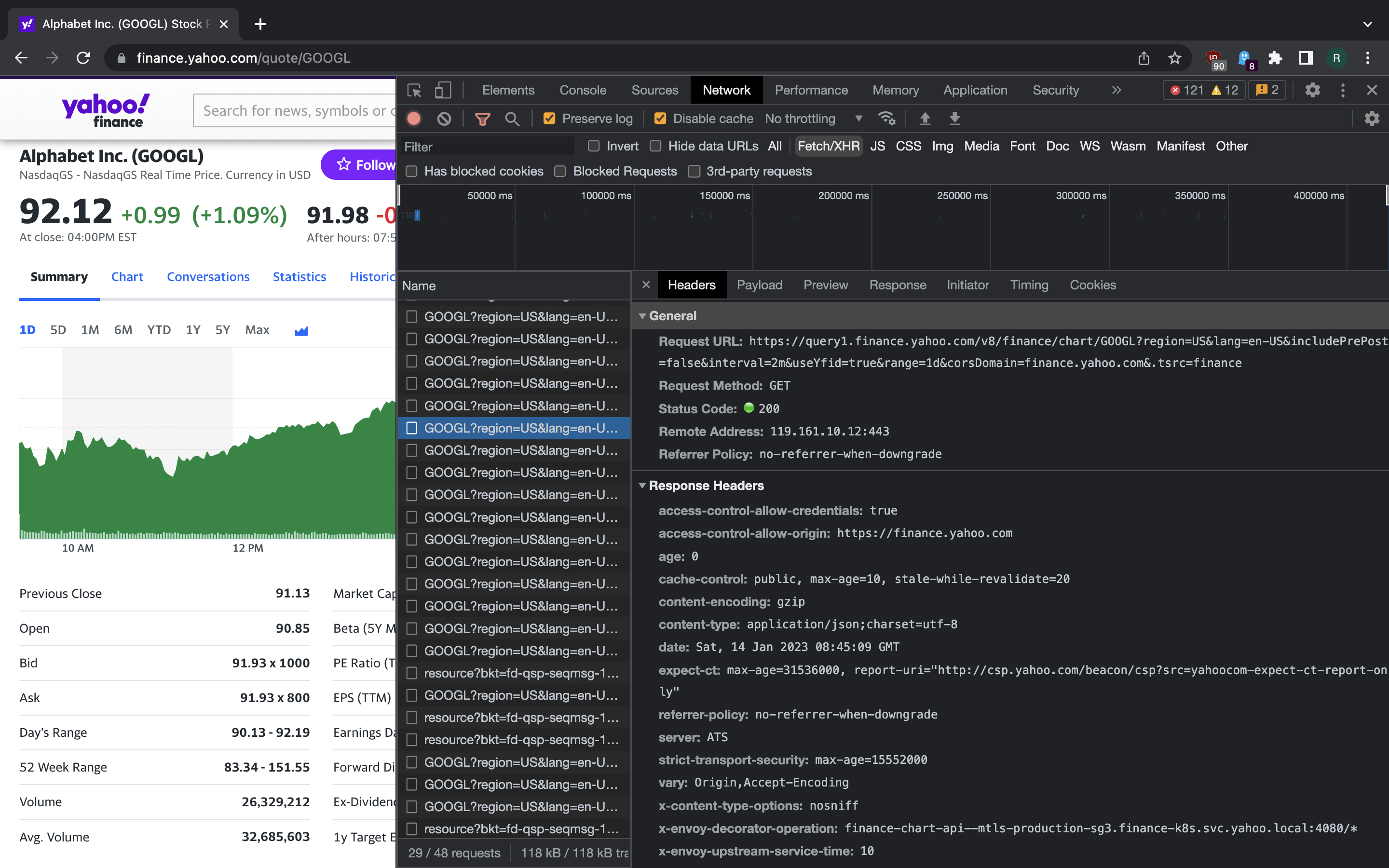View the Response tab
Screen dimensions: 1389x868
point(897,285)
